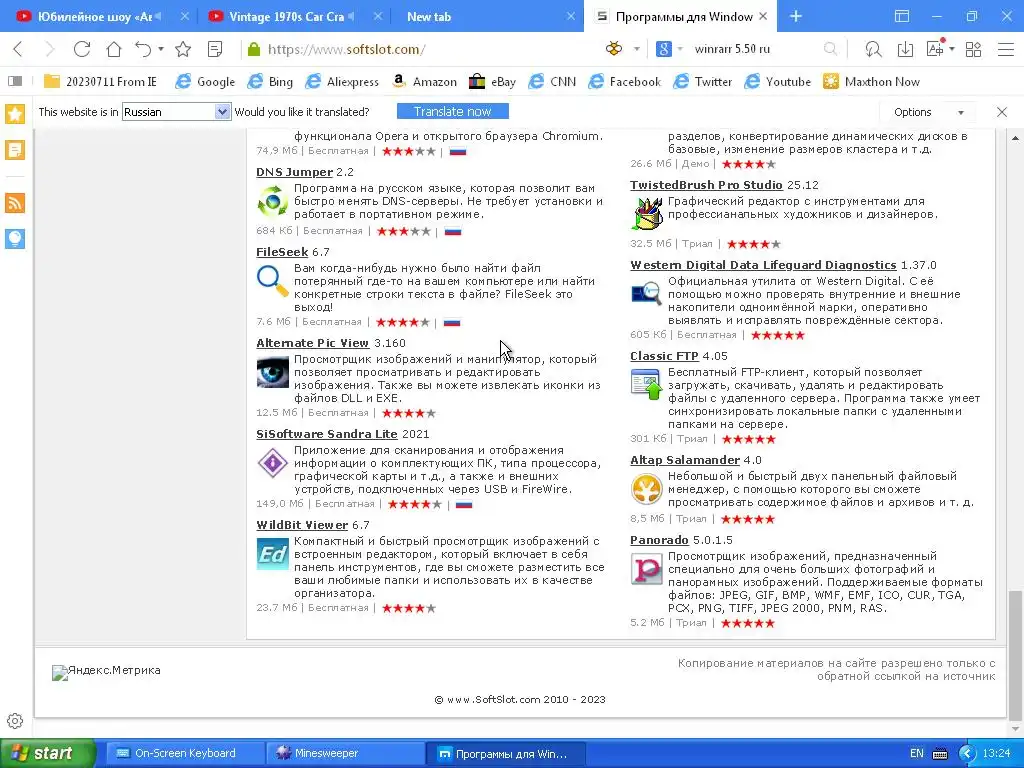This screenshot has width=1024, height=768.
Task: Click the undo closed tab arrow icon
Action: [143, 49]
